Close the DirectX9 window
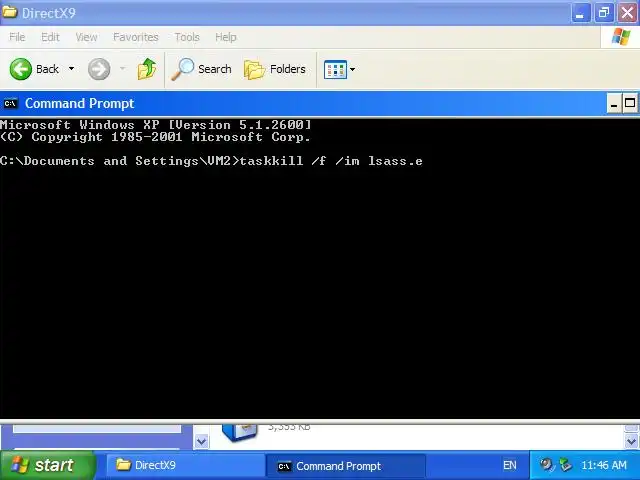Viewport: 640px width, 480px height. coord(627,13)
